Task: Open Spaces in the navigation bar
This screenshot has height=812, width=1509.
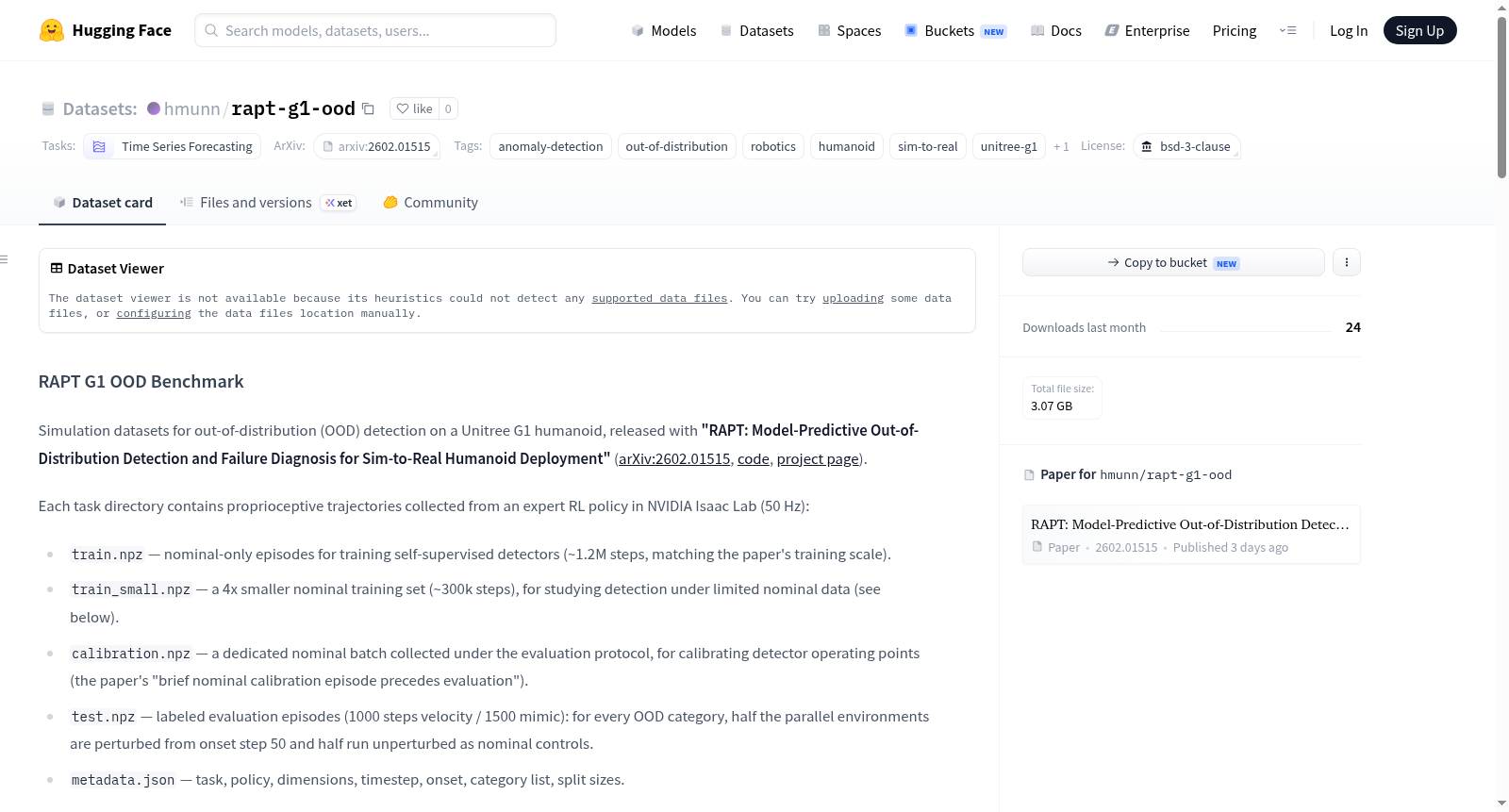Action: click(x=850, y=30)
